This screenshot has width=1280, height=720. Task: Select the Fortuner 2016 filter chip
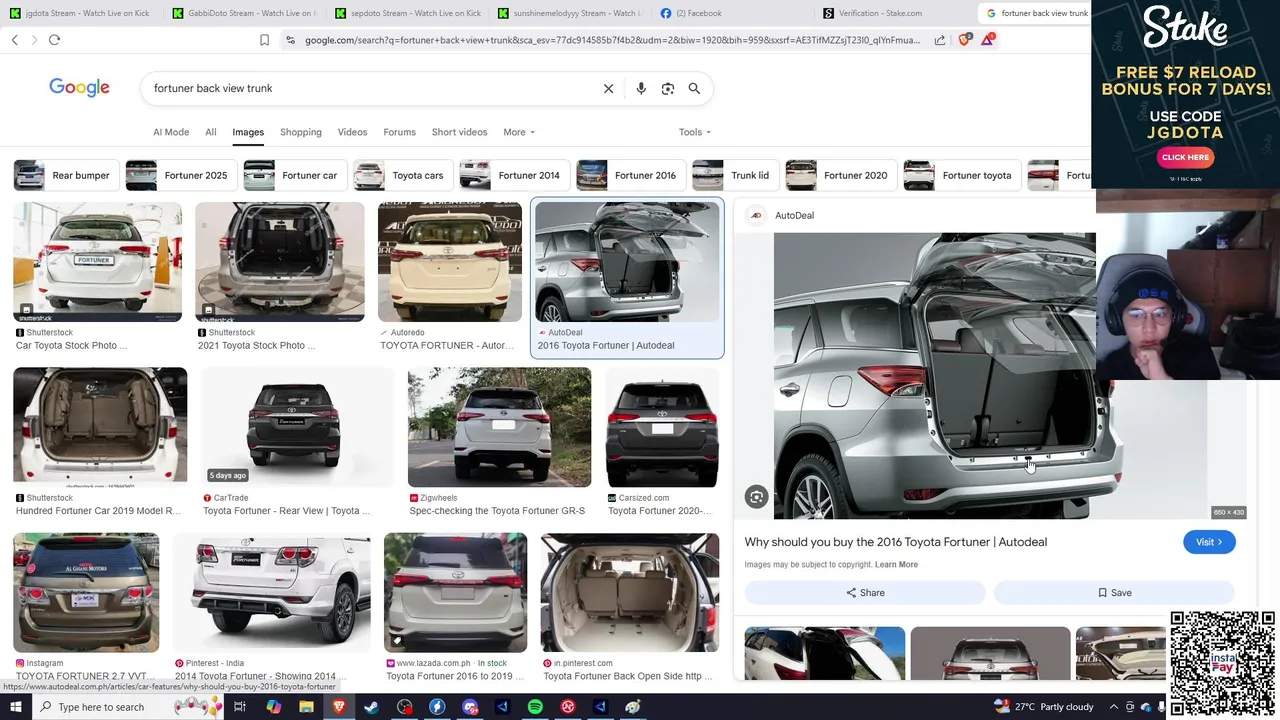click(631, 175)
